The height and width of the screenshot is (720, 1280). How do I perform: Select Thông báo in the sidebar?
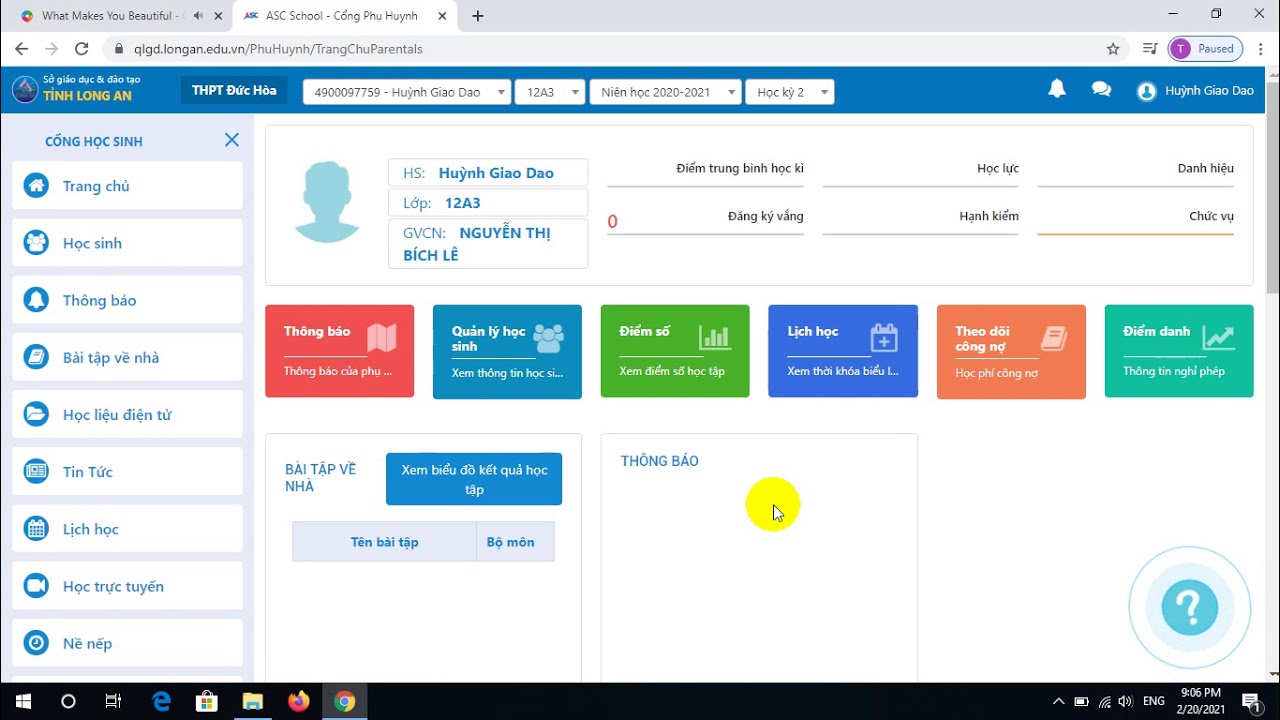[x=127, y=300]
